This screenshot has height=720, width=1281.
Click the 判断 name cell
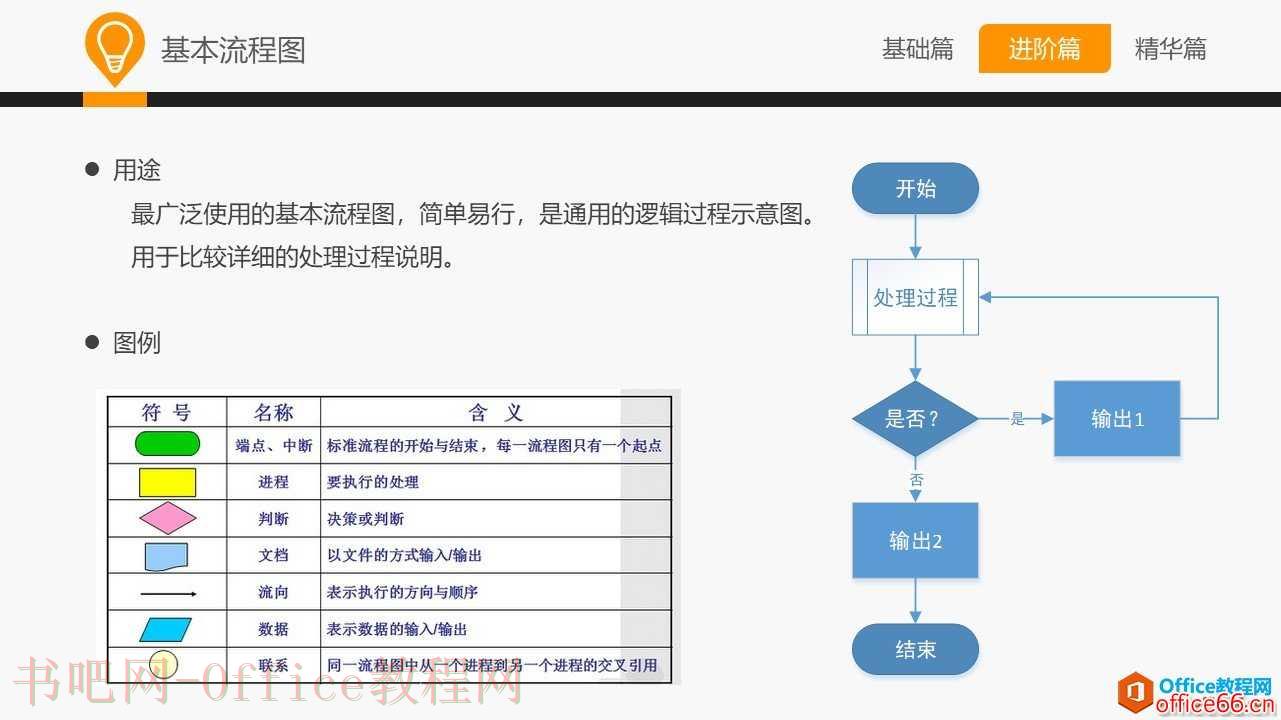click(273, 519)
